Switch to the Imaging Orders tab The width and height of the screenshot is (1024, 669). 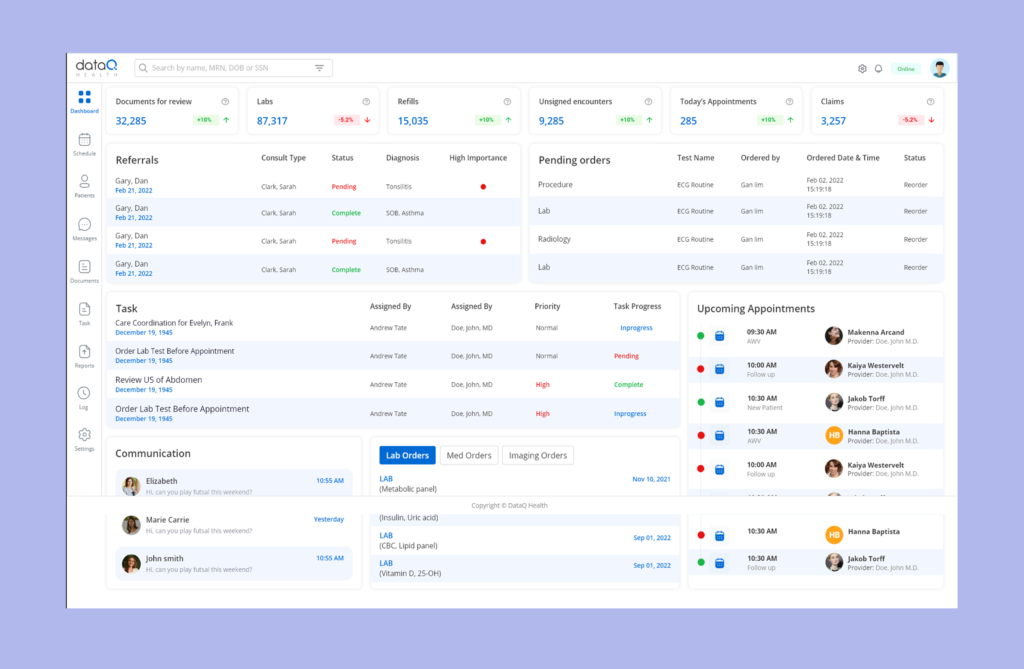pos(538,456)
